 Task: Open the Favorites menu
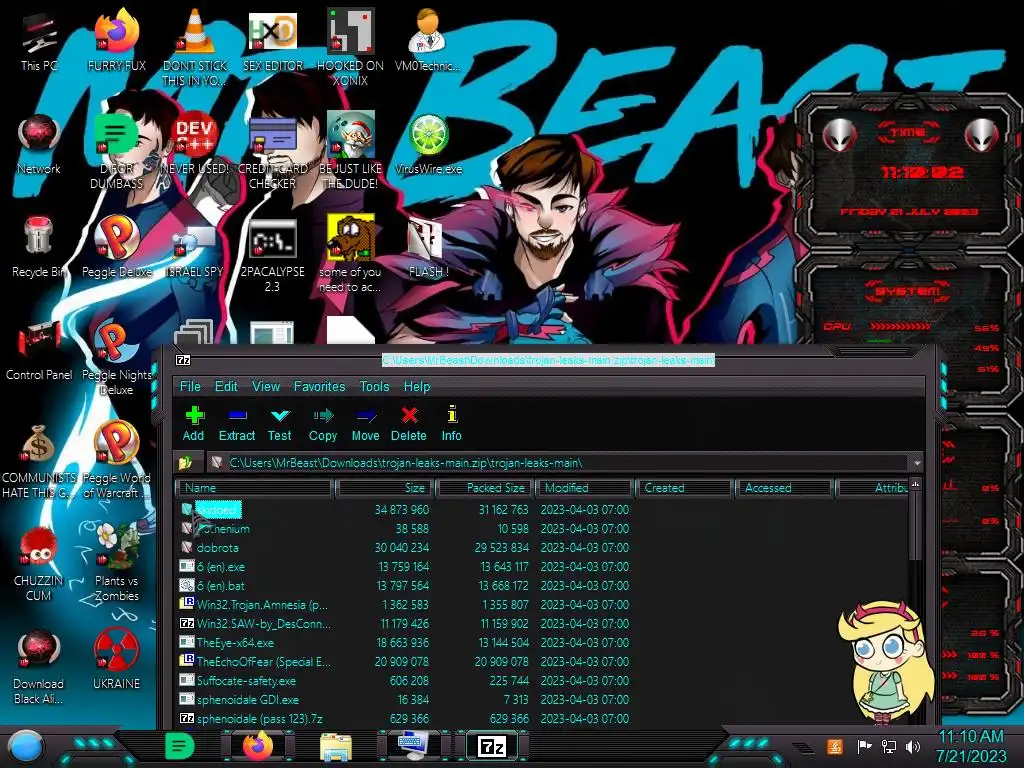pos(319,386)
